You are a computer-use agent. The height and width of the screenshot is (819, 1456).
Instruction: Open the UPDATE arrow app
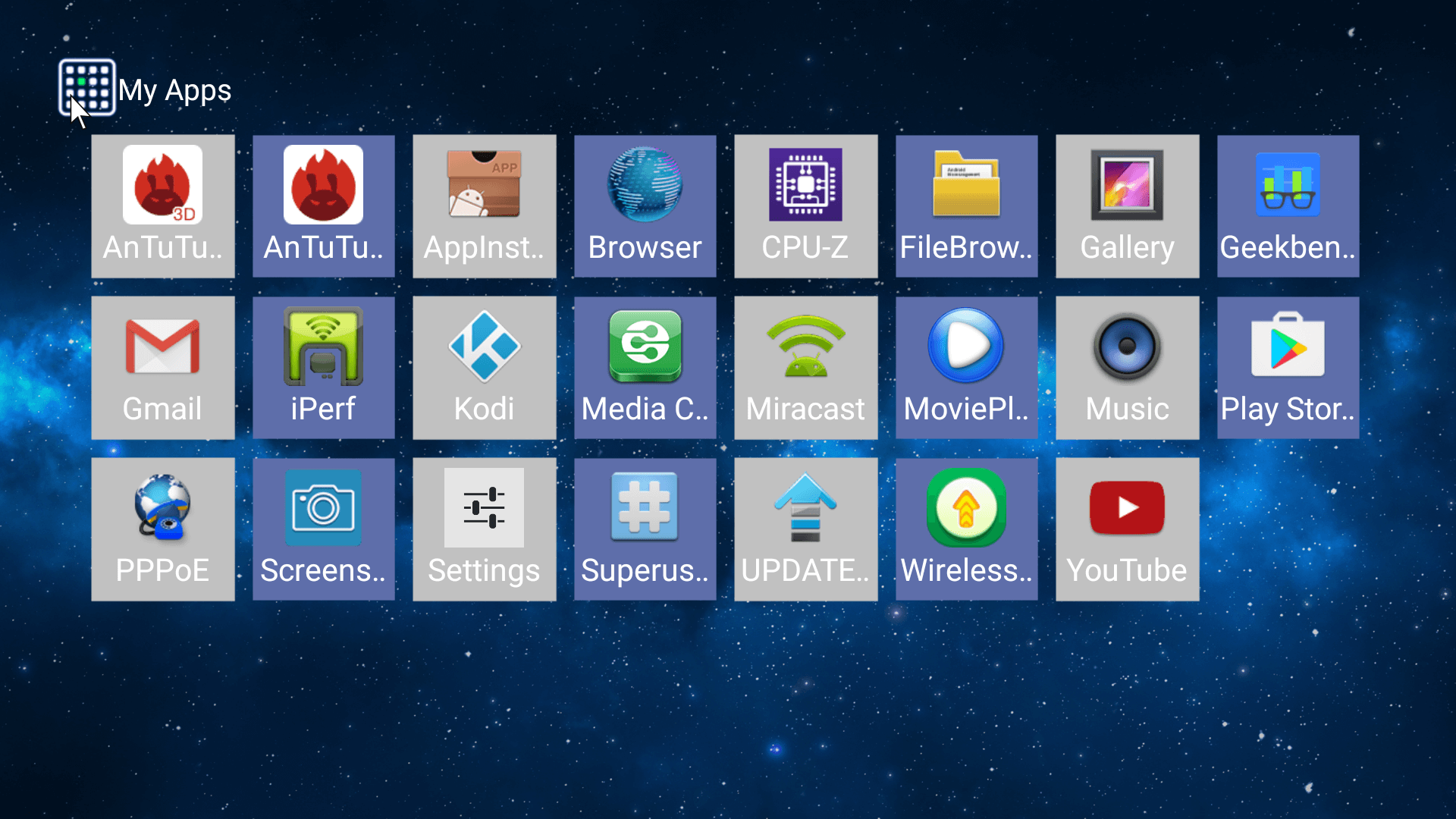point(805,529)
